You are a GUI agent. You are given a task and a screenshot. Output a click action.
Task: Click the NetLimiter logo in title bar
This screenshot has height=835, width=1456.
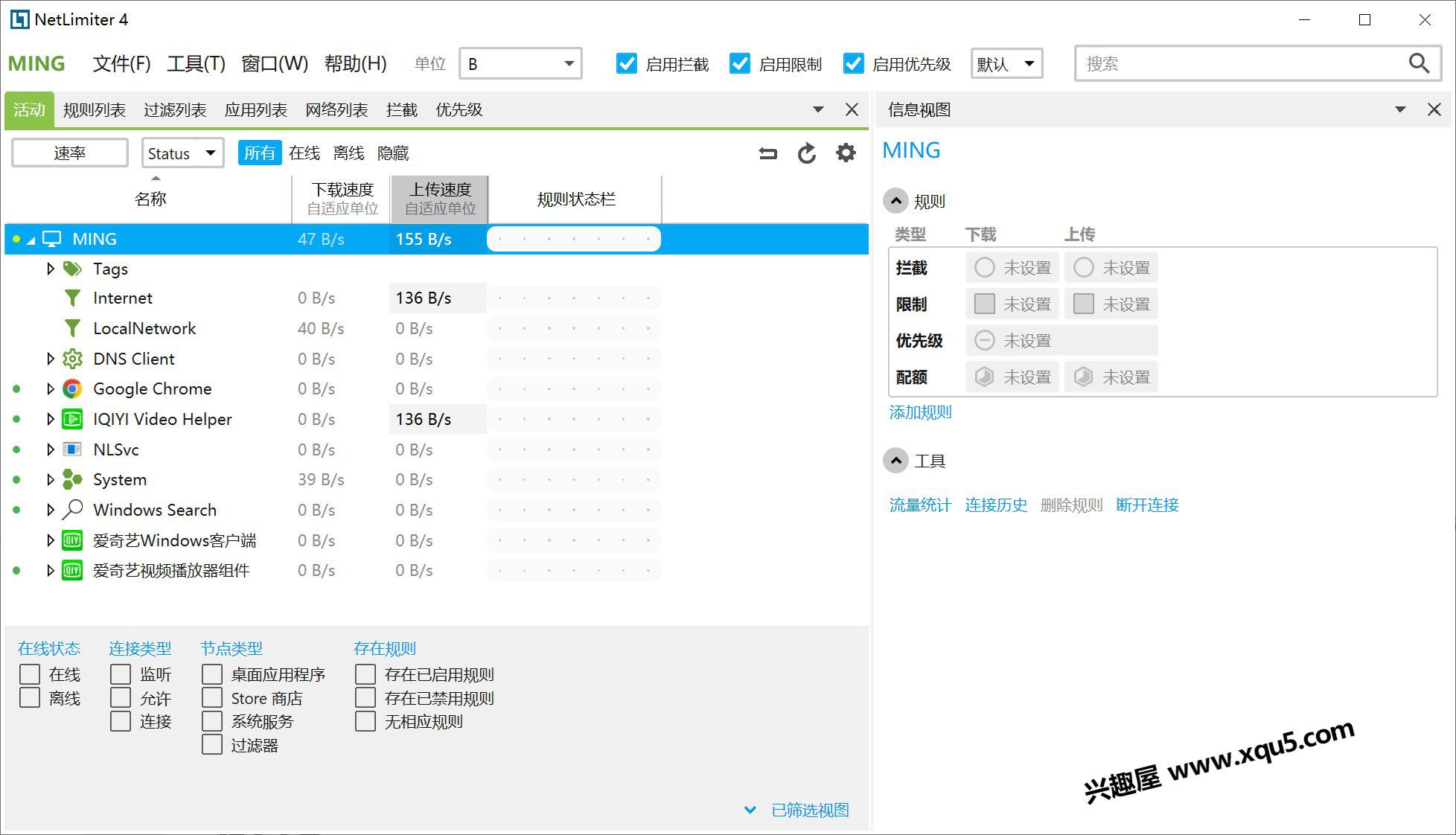(x=20, y=19)
